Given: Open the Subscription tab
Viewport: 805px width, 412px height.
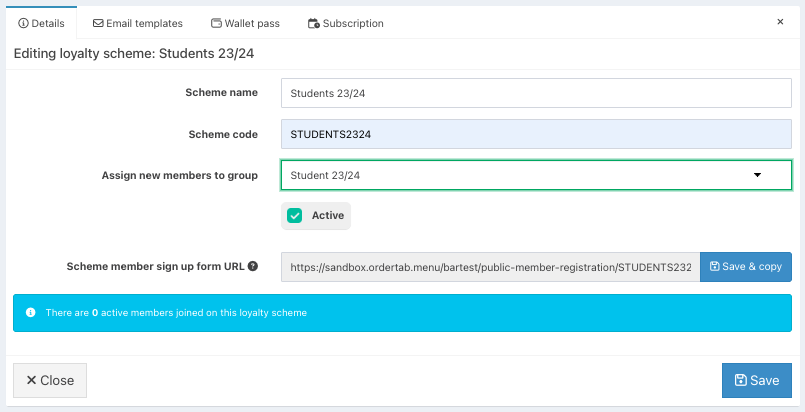Looking at the screenshot, I should pos(346,23).
